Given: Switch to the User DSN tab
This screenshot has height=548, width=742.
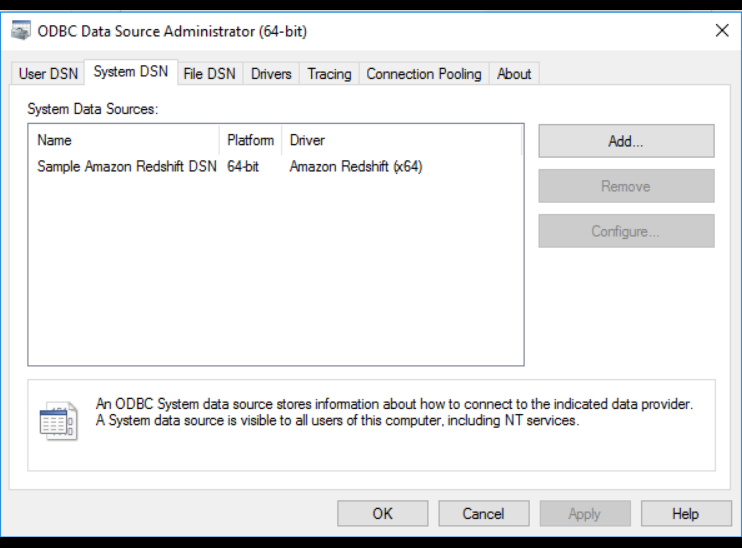Looking at the screenshot, I should [x=48, y=74].
